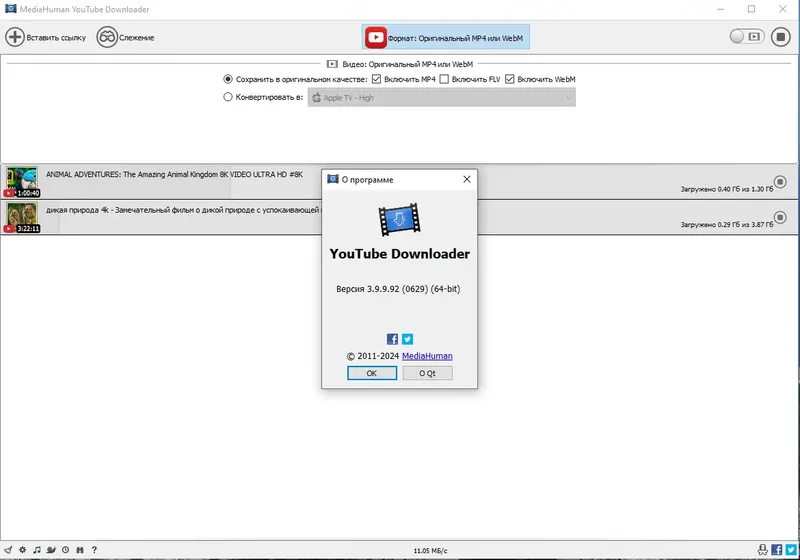Click the YouTube Downloader filmstrip logo
The width and height of the screenshot is (800, 560).
[x=399, y=220]
